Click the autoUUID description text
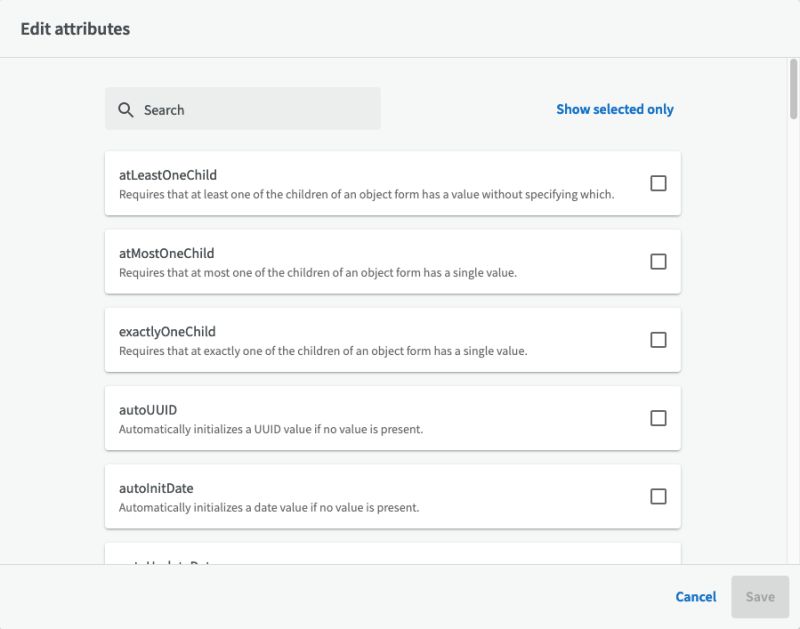The image size is (800, 629). [x=271, y=429]
